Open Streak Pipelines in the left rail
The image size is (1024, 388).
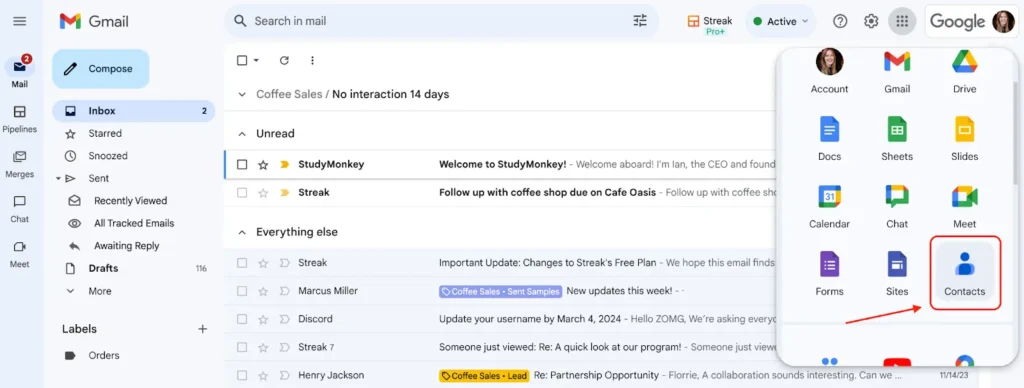[20, 119]
